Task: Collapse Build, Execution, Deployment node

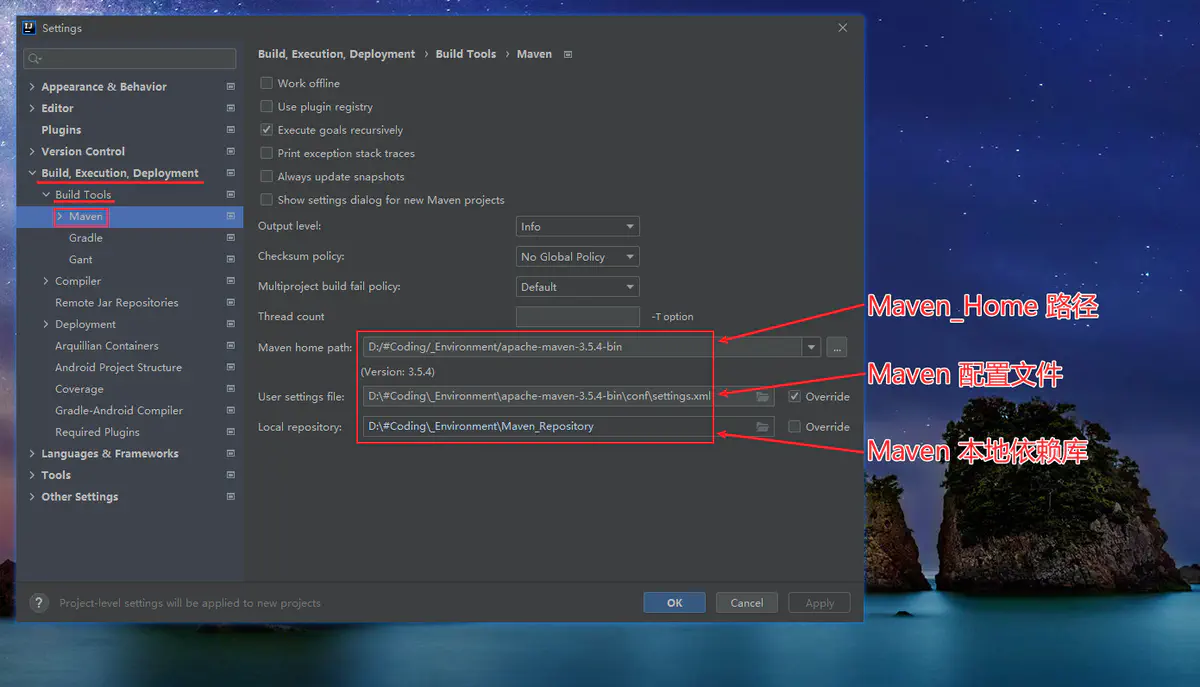Action: (32, 173)
